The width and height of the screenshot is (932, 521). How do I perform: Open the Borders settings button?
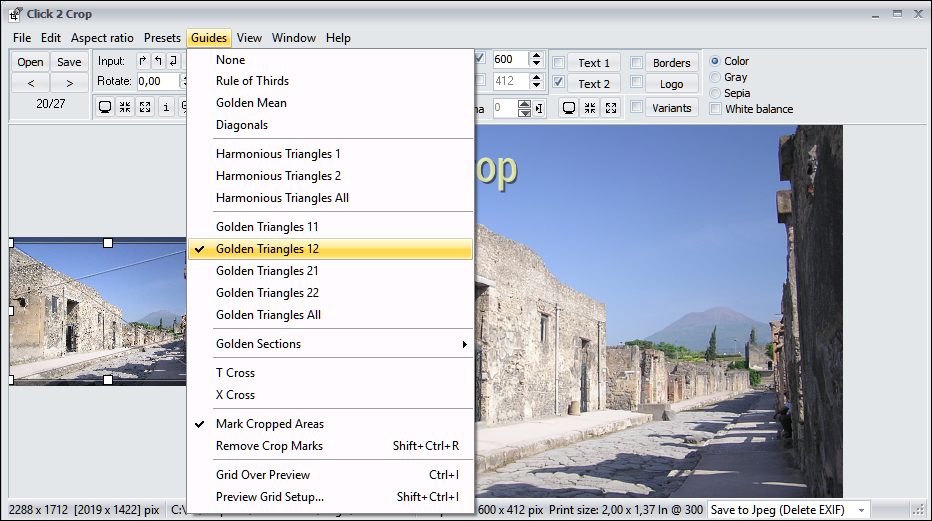[x=672, y=63]
